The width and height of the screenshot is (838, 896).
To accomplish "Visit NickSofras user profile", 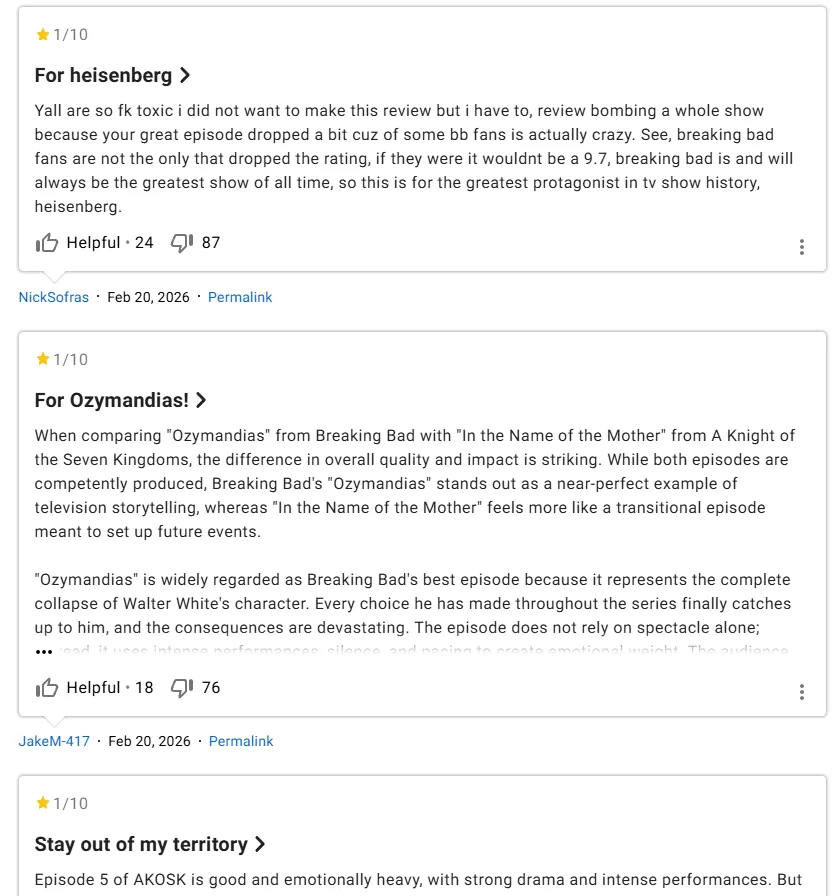I will [54, 297].
